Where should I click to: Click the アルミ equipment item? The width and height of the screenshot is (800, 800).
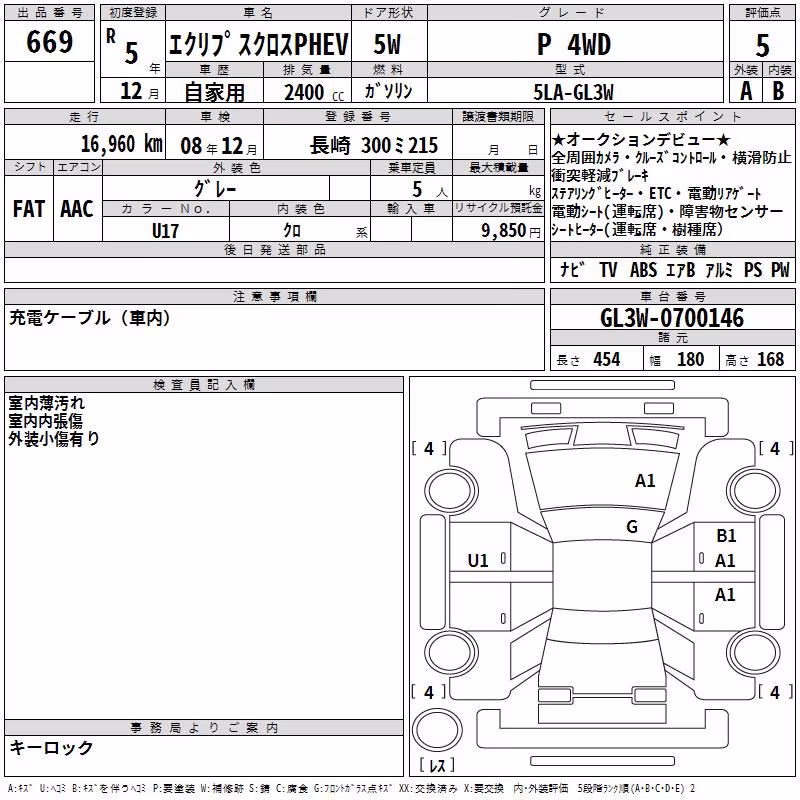(719, 269)
